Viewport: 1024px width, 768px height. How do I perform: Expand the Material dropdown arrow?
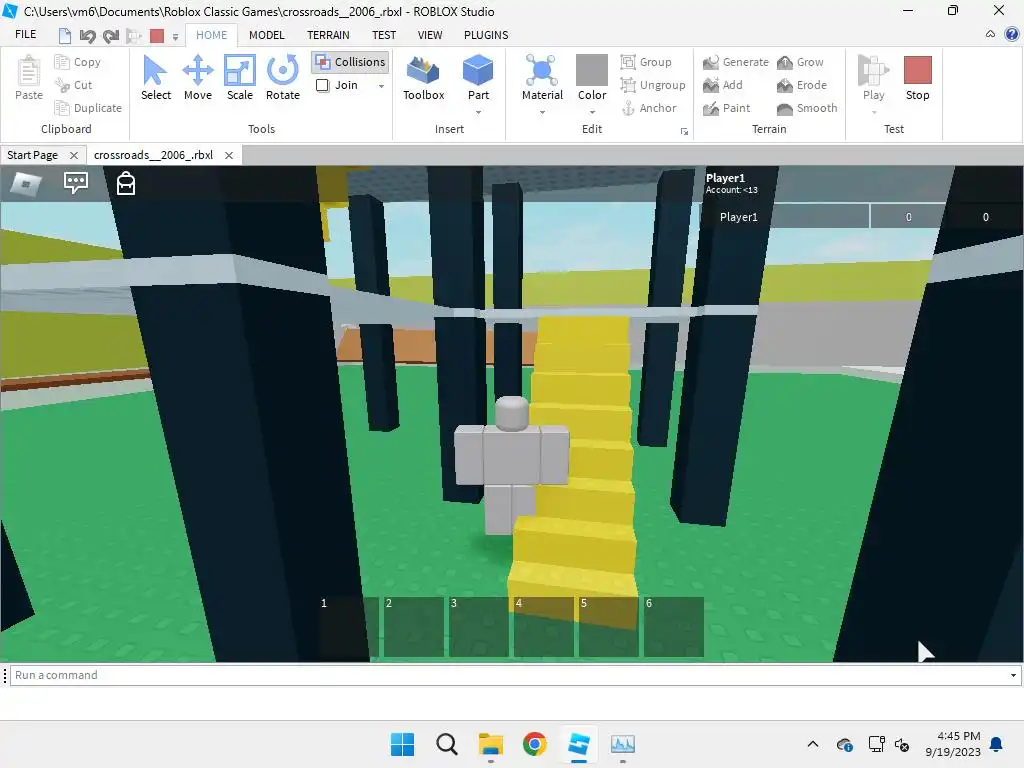[542, 112]
